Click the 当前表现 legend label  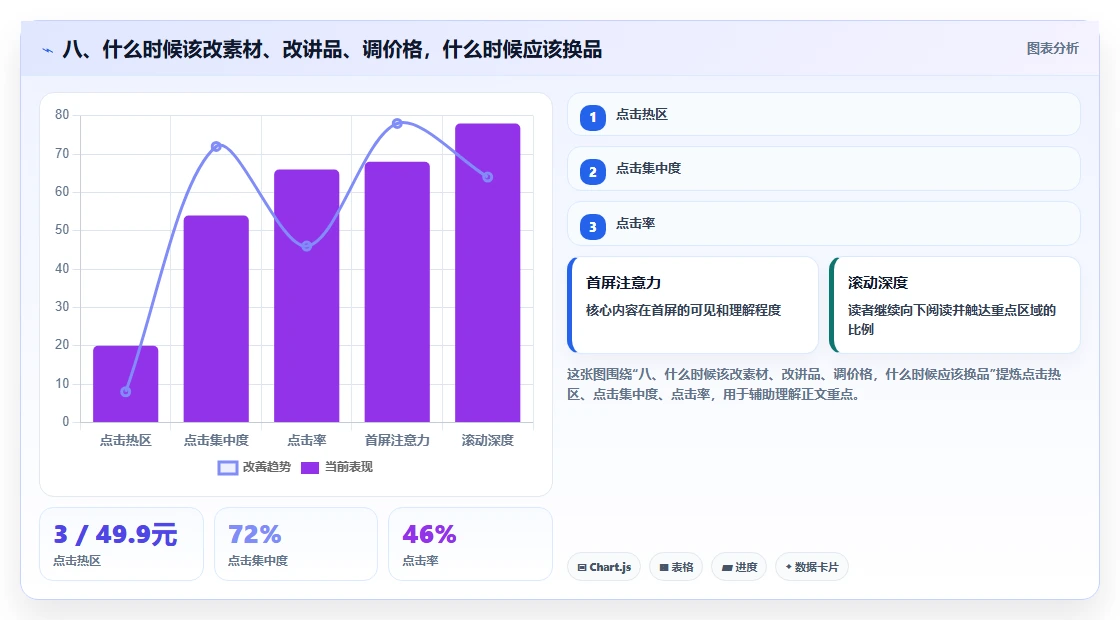349,467
